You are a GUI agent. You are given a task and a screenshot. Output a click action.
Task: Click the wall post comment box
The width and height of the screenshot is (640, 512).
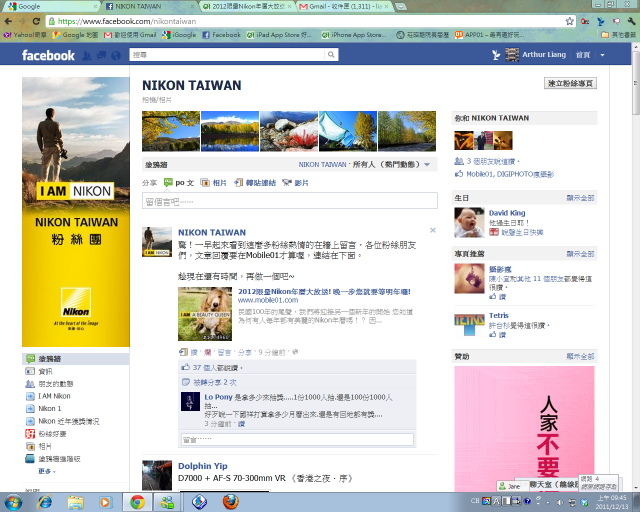pyautogui.click(x=290, y=201)
